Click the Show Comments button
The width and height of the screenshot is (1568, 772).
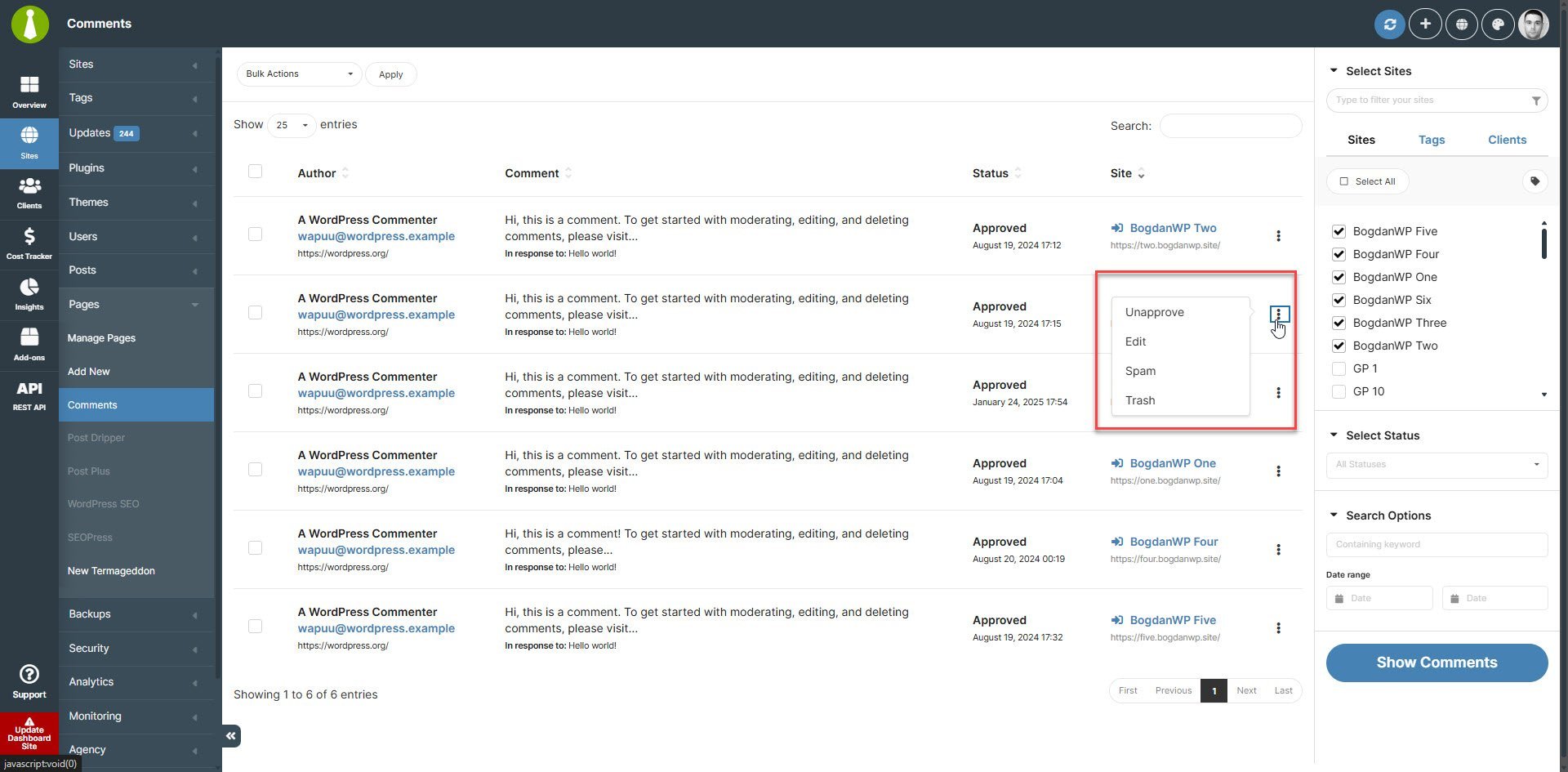coord(1437,663)
